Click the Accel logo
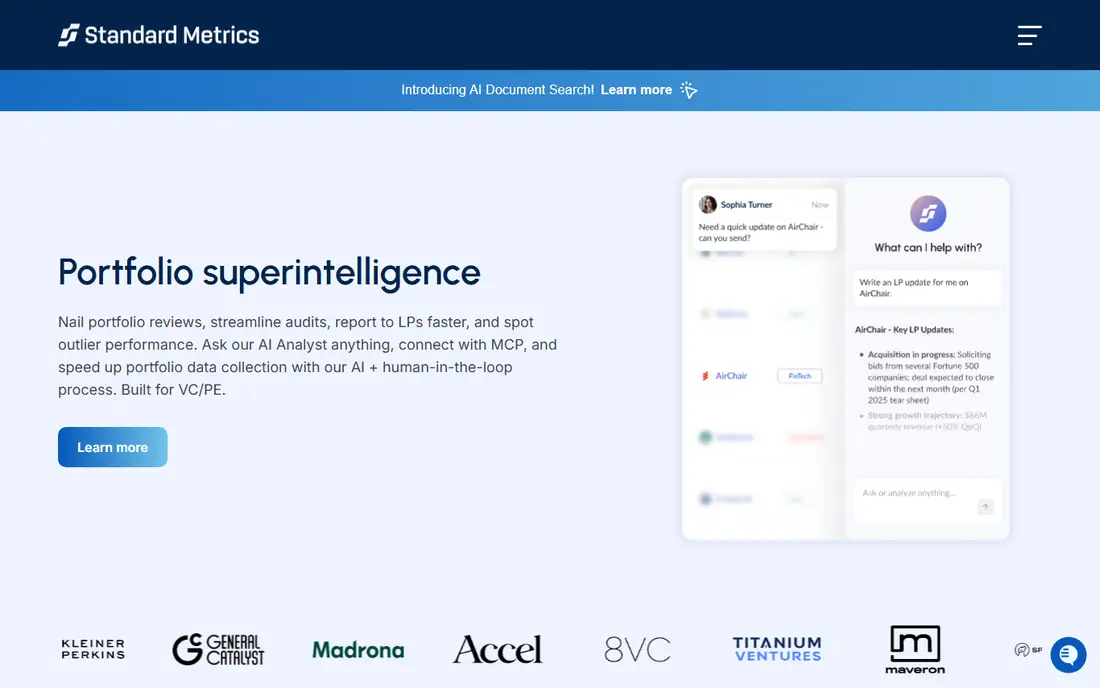 pyautogui.click(x=497, y=649)
